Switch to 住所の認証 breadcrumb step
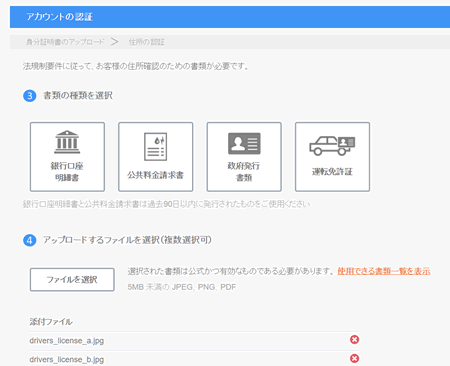 [147, 42]
